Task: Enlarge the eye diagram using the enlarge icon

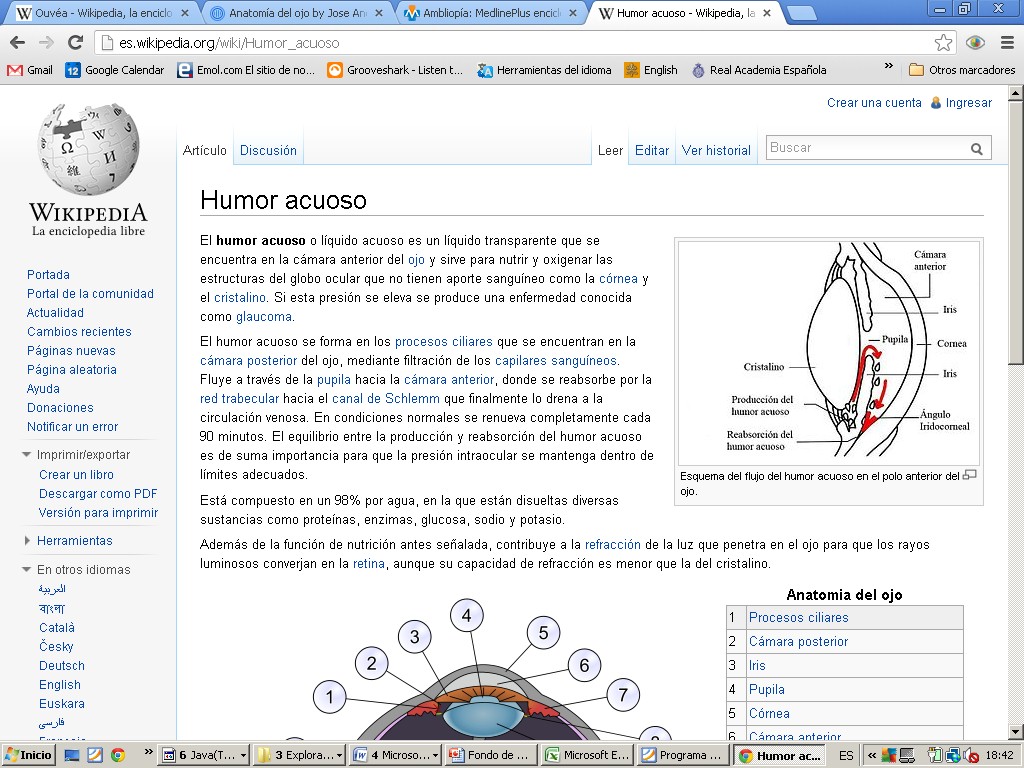Action: pos(969,476)
